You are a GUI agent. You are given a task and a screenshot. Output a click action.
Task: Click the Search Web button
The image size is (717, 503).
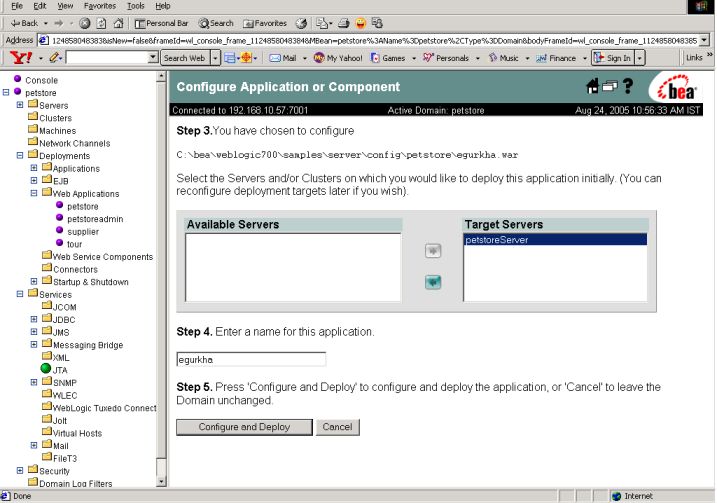pos(185,58)
